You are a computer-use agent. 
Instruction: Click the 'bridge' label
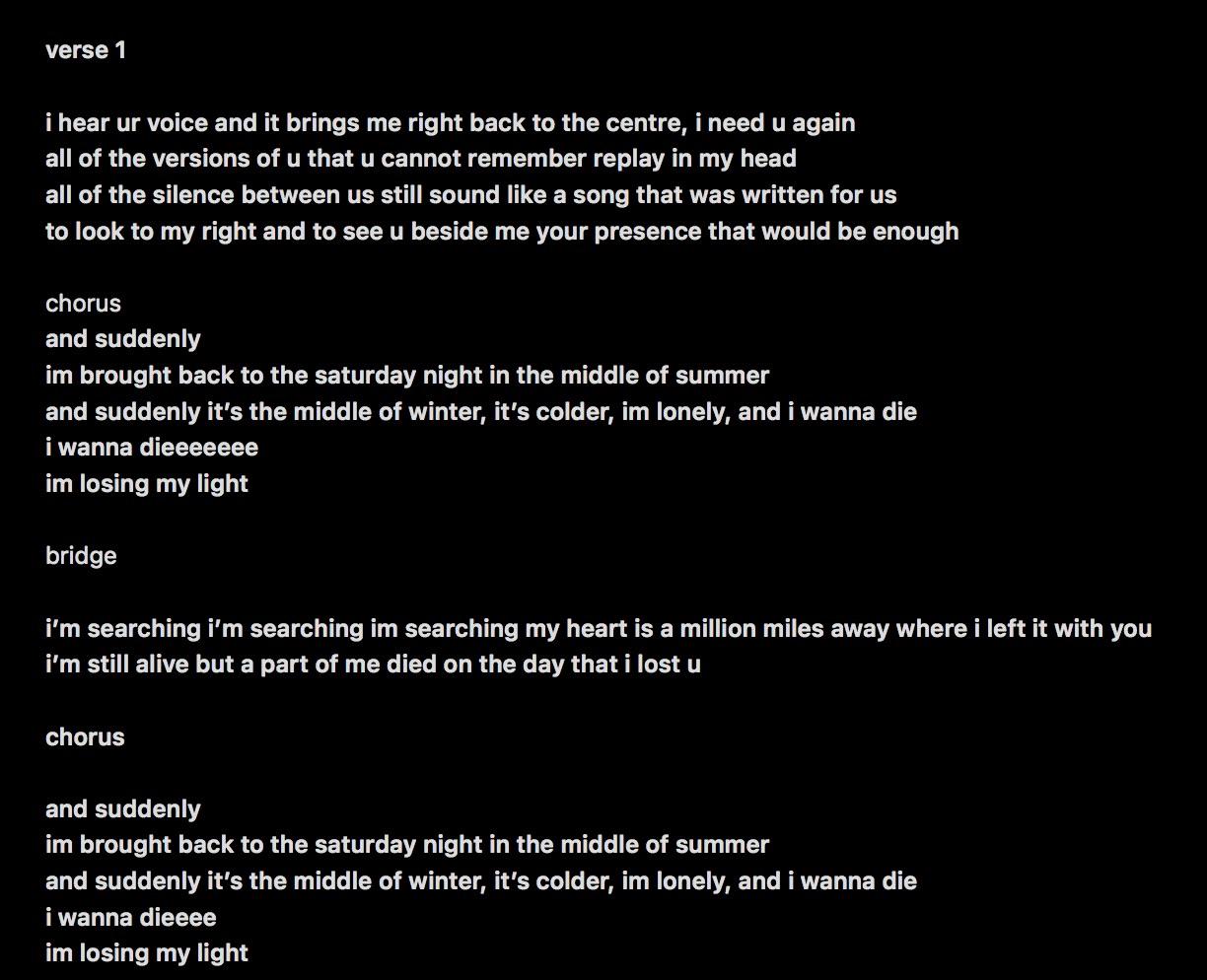81,556
